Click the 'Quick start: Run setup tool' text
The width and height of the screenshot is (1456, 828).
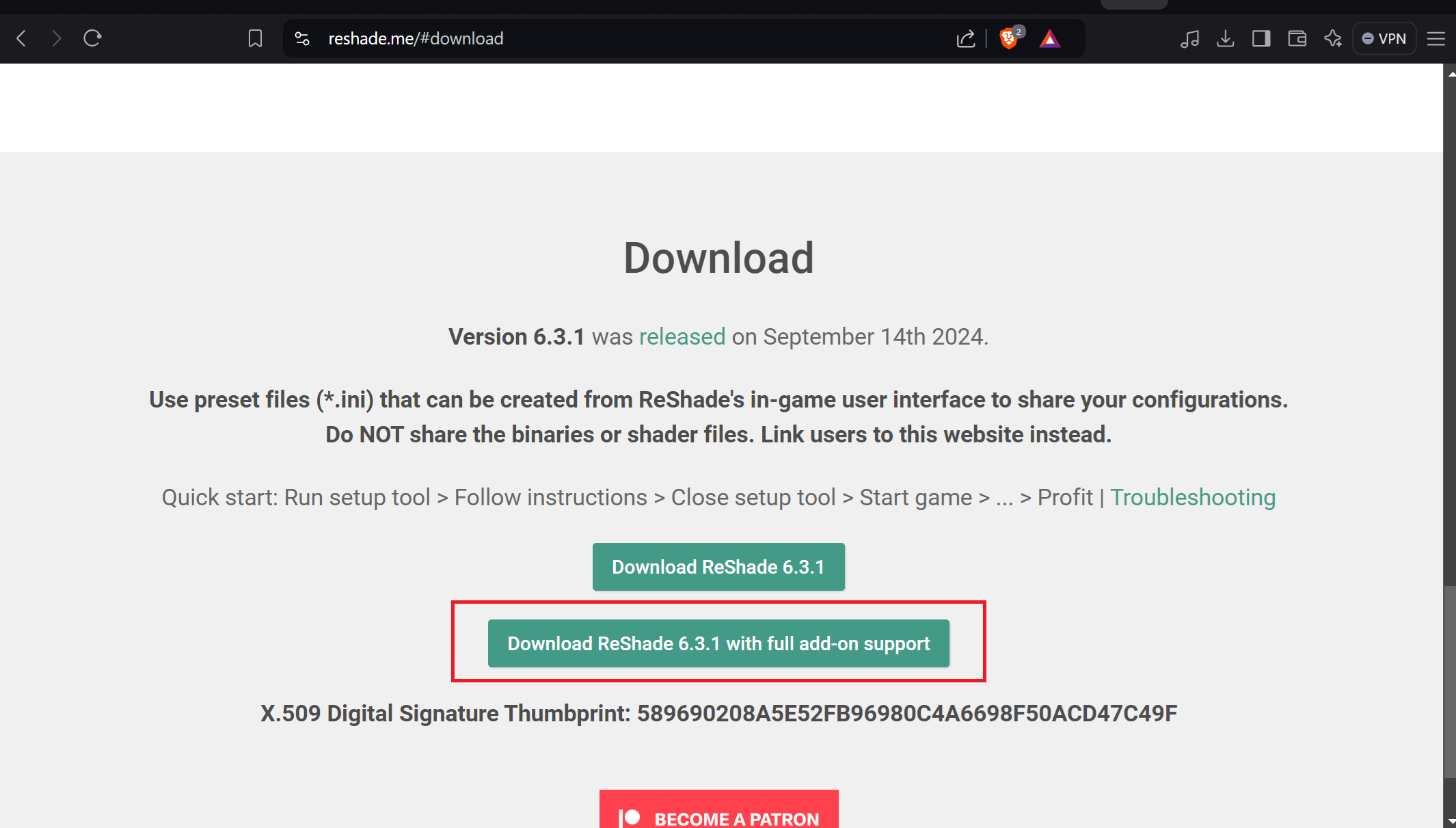296,497
